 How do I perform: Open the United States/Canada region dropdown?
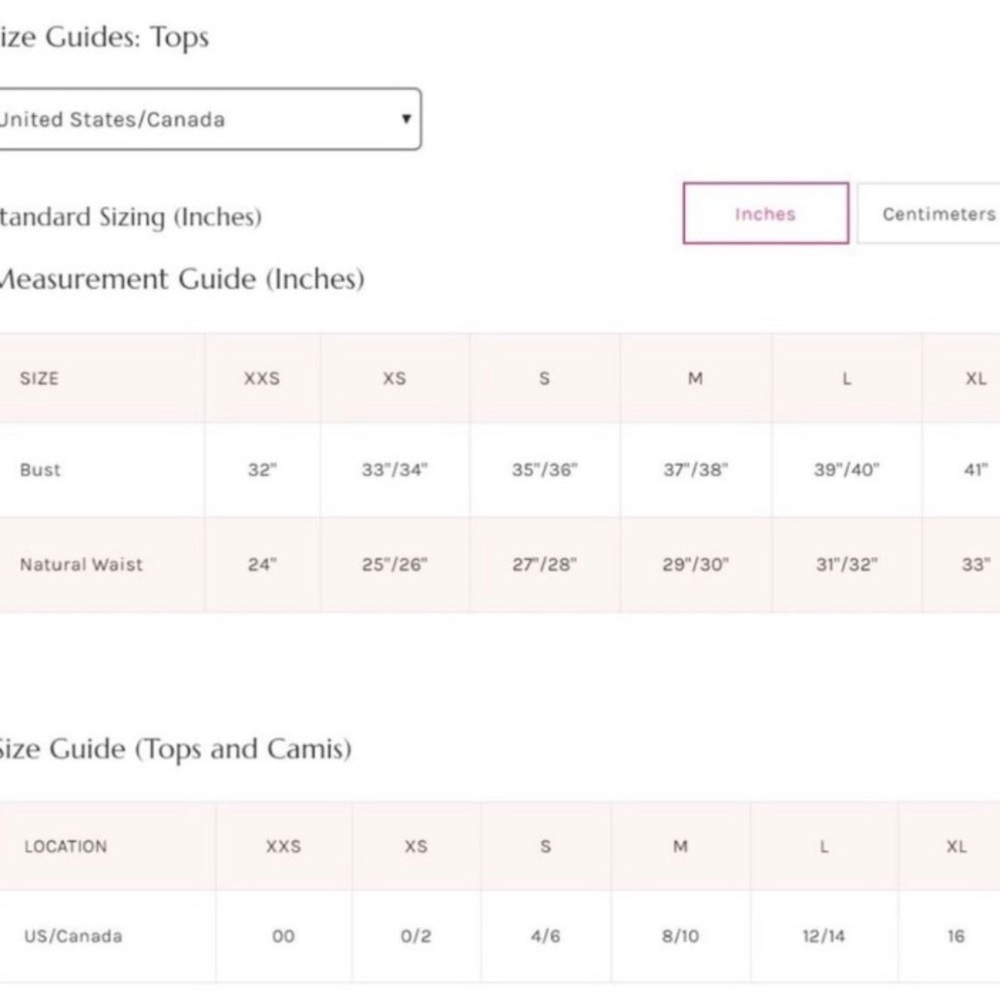point(210,119)
